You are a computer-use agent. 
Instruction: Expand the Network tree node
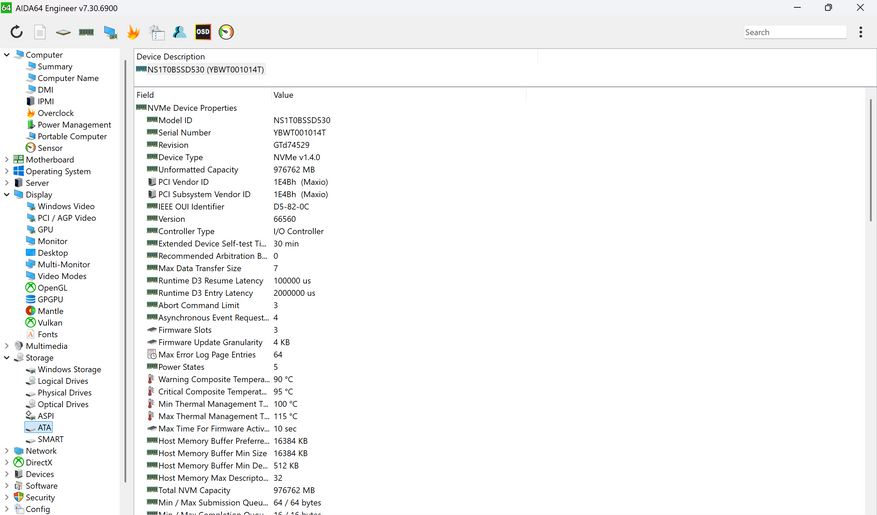click(x=7, y=451)
